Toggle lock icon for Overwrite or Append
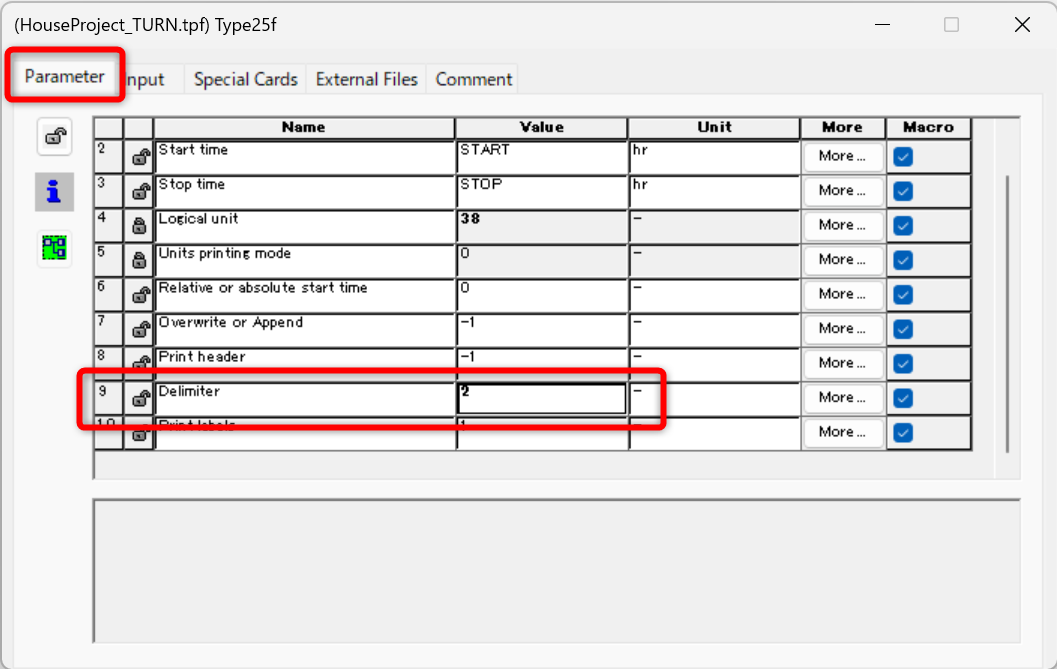Screen dimensions: 1057x669 140,329
